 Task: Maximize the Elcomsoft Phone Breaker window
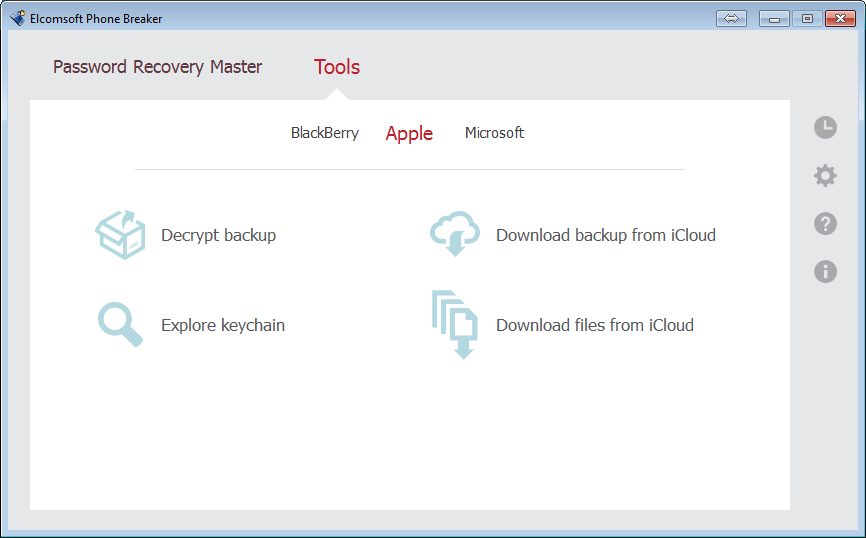click(x=807, y=19)
